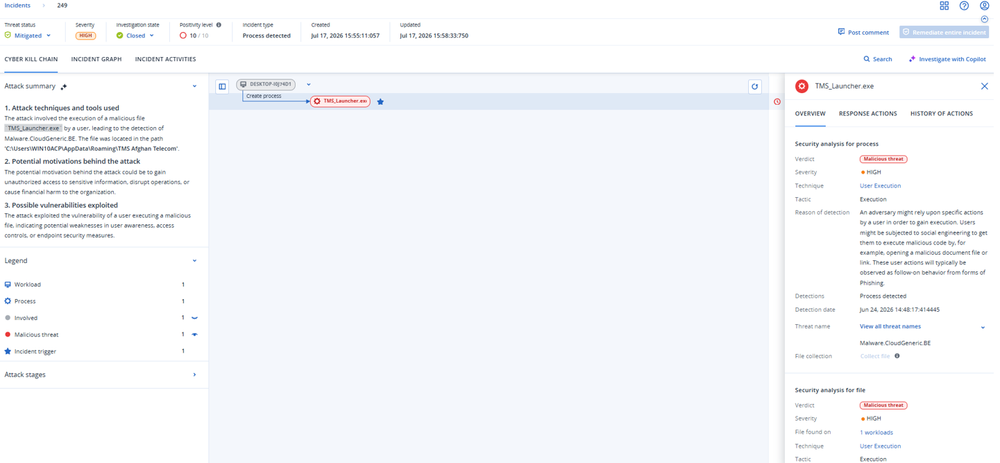This screenshot has height=463, width=1000.
Task: Select the DESKTOP workload node
Action: (266, 84)
